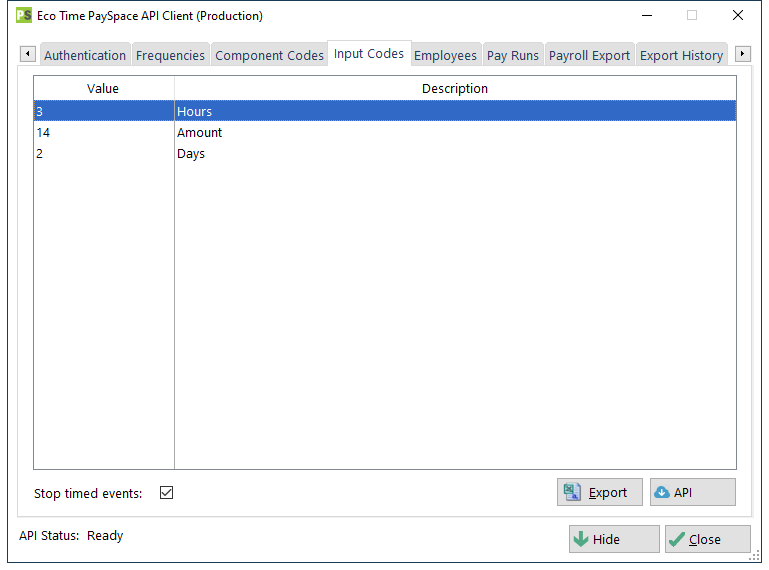View the Export History tab
The height and width of the screenshot is (570, 769).
681,55
